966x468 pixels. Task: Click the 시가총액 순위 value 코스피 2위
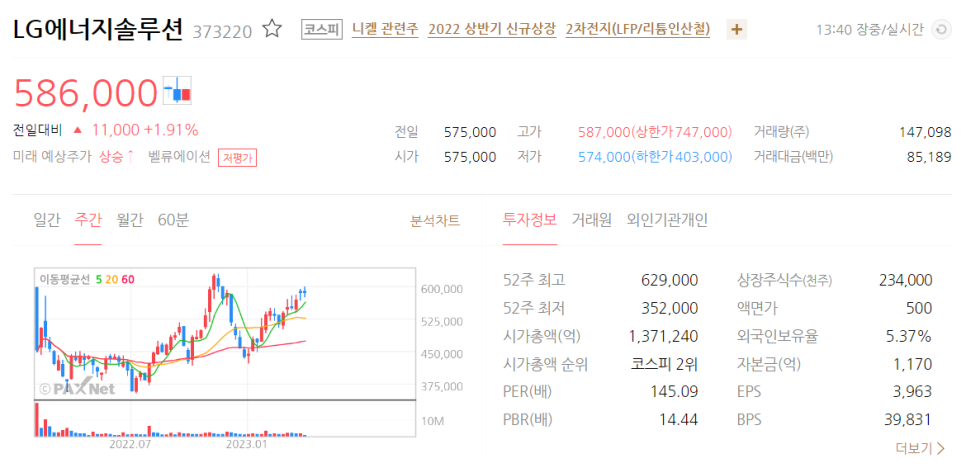665,365
